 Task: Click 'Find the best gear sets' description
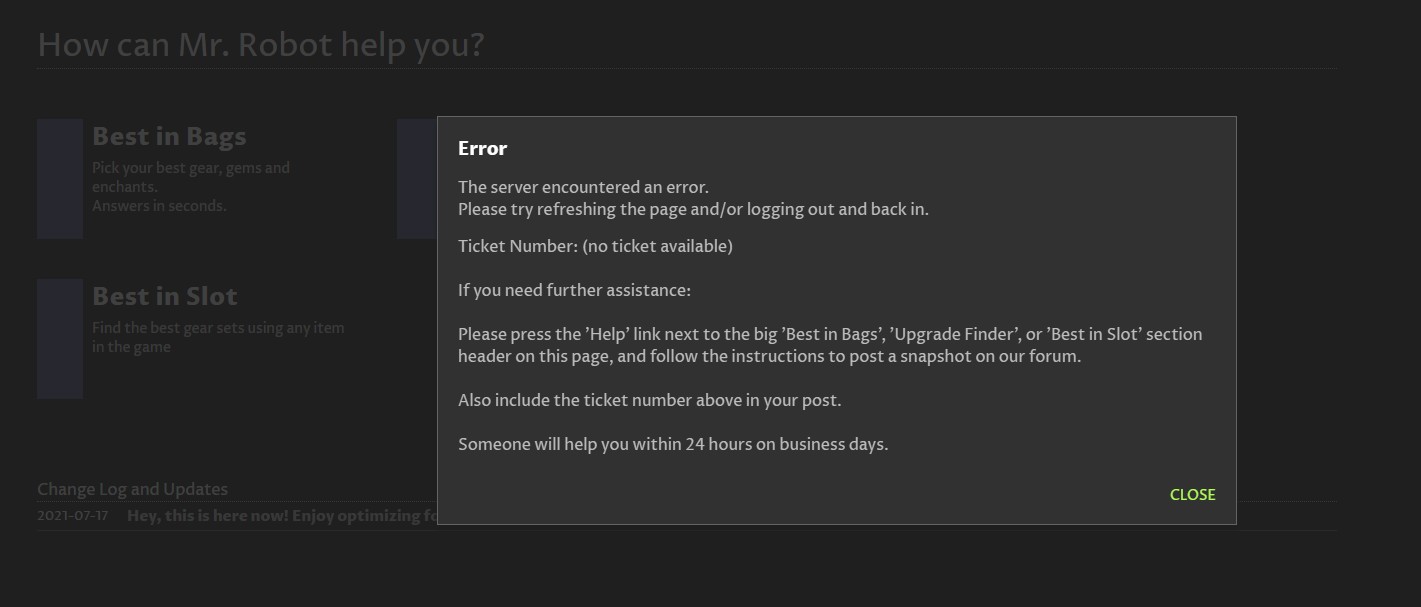[218, 337]
